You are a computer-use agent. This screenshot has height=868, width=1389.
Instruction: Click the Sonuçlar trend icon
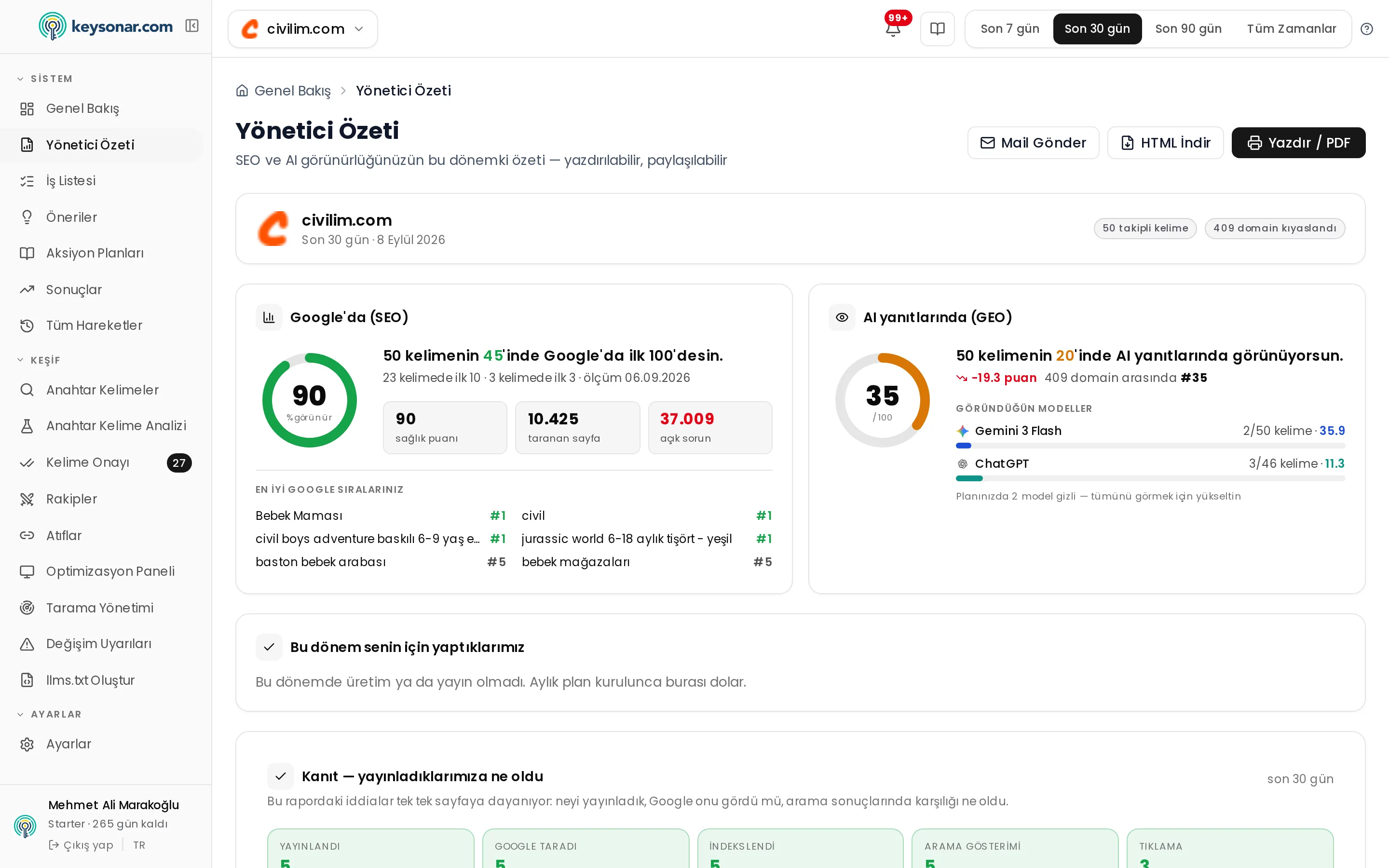[x=27, y=289]
